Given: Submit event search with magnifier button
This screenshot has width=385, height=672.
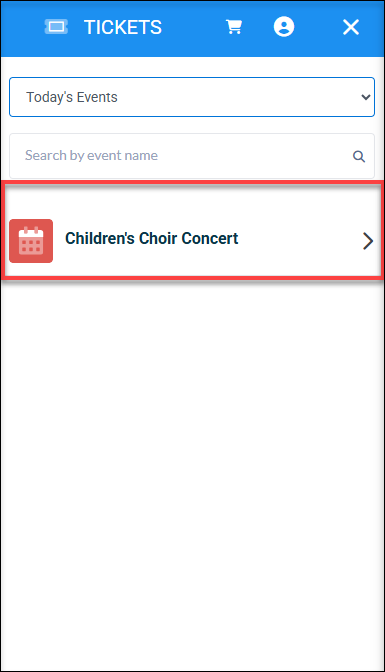Looking at the screenshot, I should click(x=359, y=156).
